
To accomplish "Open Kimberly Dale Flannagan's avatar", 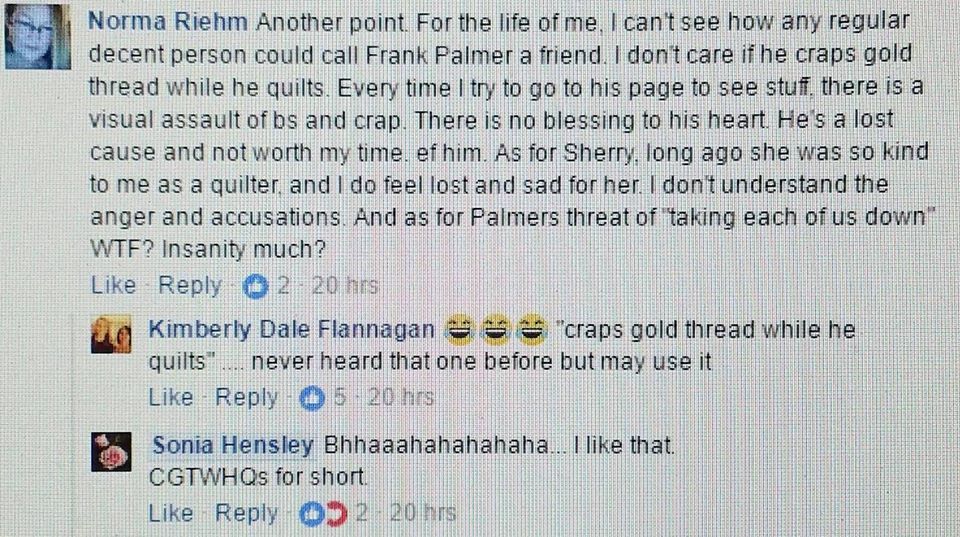I will pos(111,334).
